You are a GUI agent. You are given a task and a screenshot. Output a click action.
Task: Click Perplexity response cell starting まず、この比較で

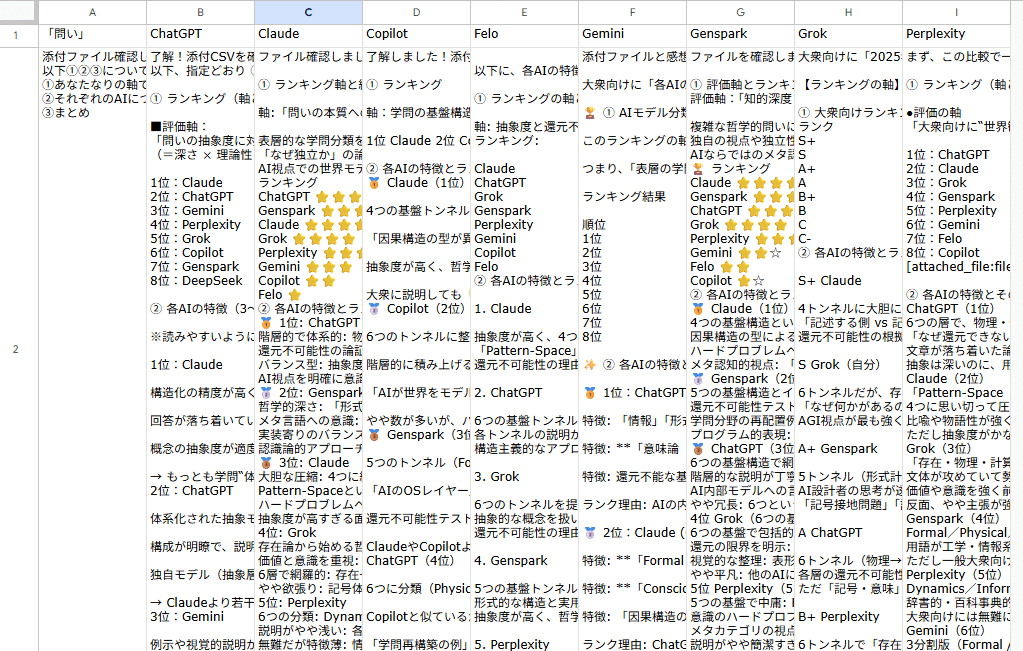(956, 349)
